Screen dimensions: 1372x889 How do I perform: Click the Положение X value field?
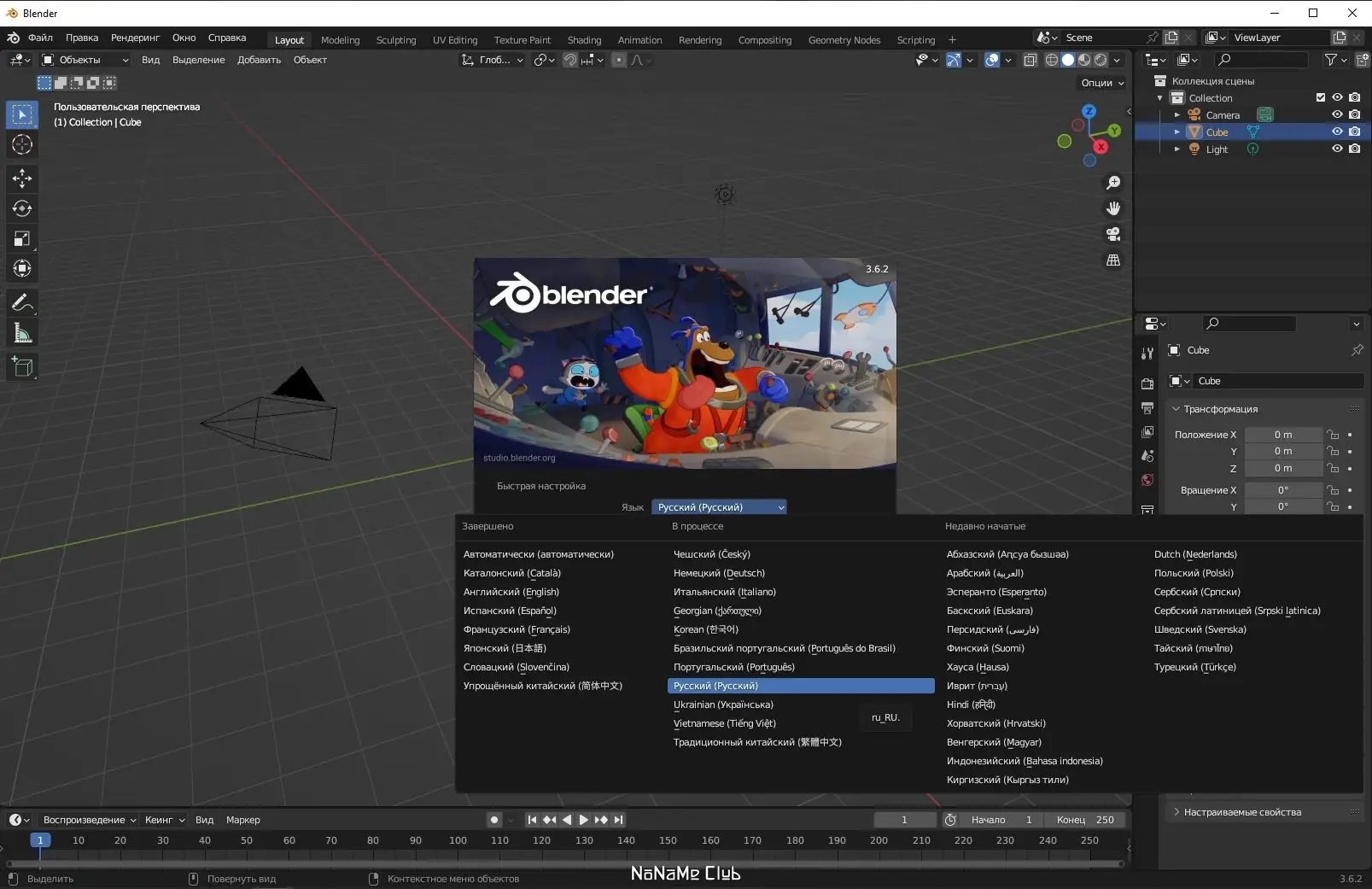pyautogui.click(x=1282, y=435)
